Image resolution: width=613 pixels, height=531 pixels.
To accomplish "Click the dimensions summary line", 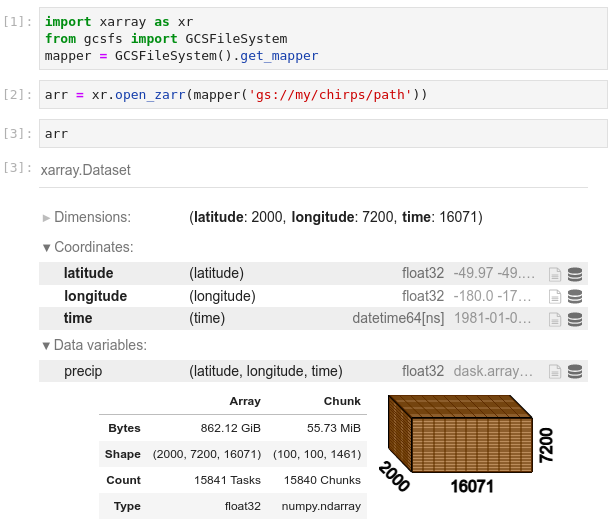I will pos(336,217).
